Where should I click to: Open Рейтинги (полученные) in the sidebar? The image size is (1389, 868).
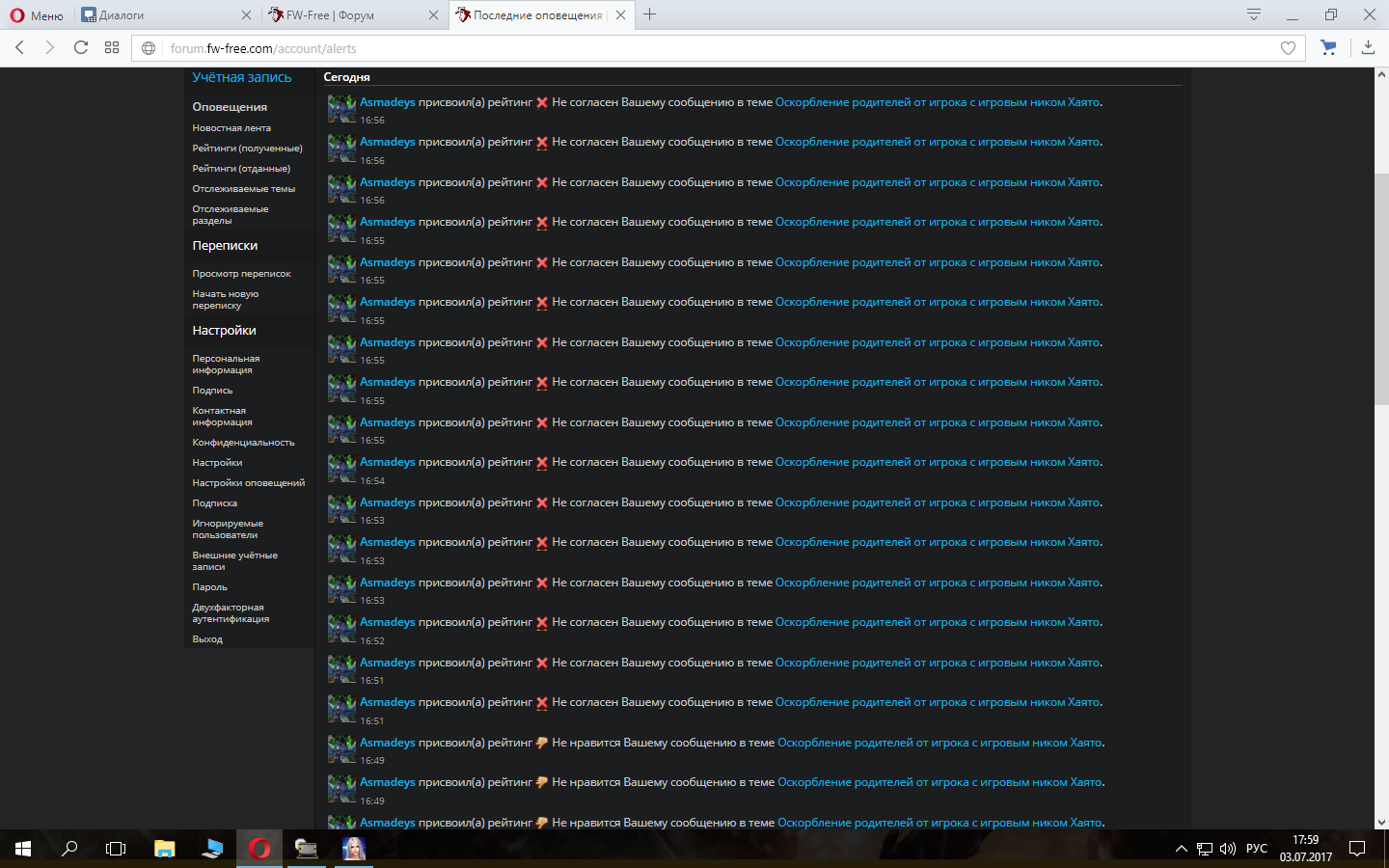click(x=247, y=149)
